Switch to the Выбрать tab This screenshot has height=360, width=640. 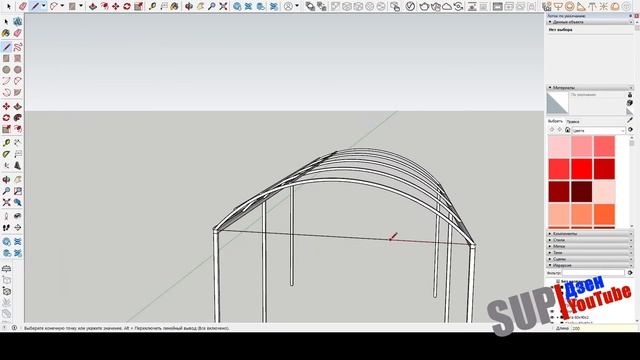tap(555, 121)
